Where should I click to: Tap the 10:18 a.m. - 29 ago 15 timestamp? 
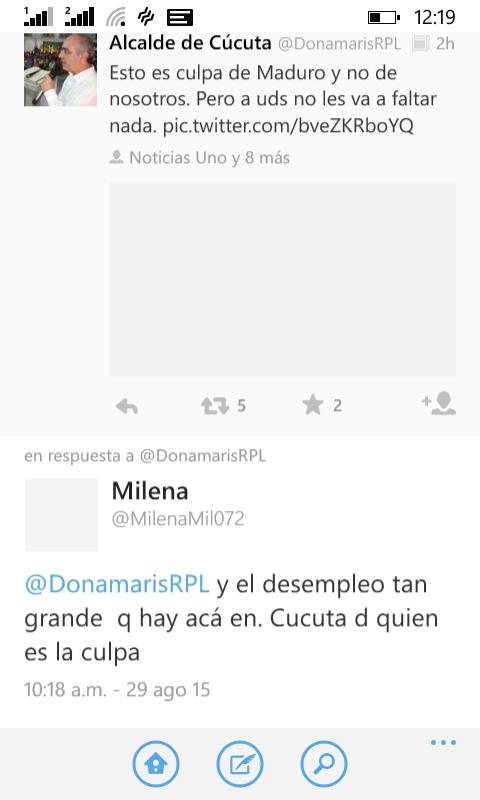[x=117, y=690]
